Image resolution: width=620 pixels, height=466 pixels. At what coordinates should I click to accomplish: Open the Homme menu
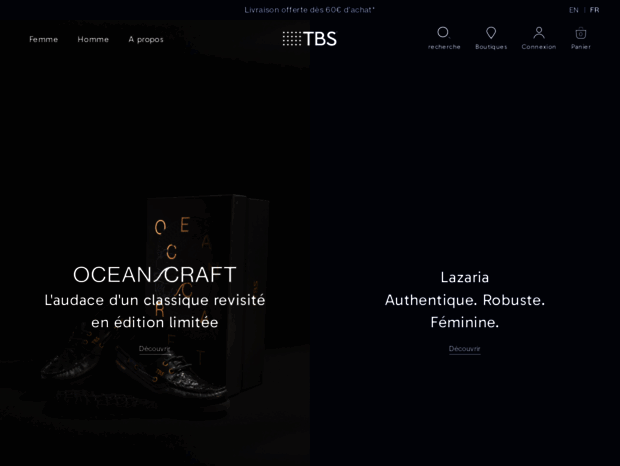tap(93, 39)
